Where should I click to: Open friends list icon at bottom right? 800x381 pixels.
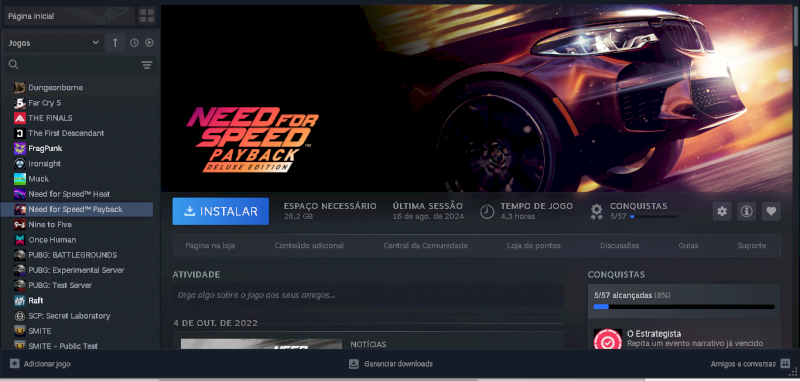tap(786, 364)
